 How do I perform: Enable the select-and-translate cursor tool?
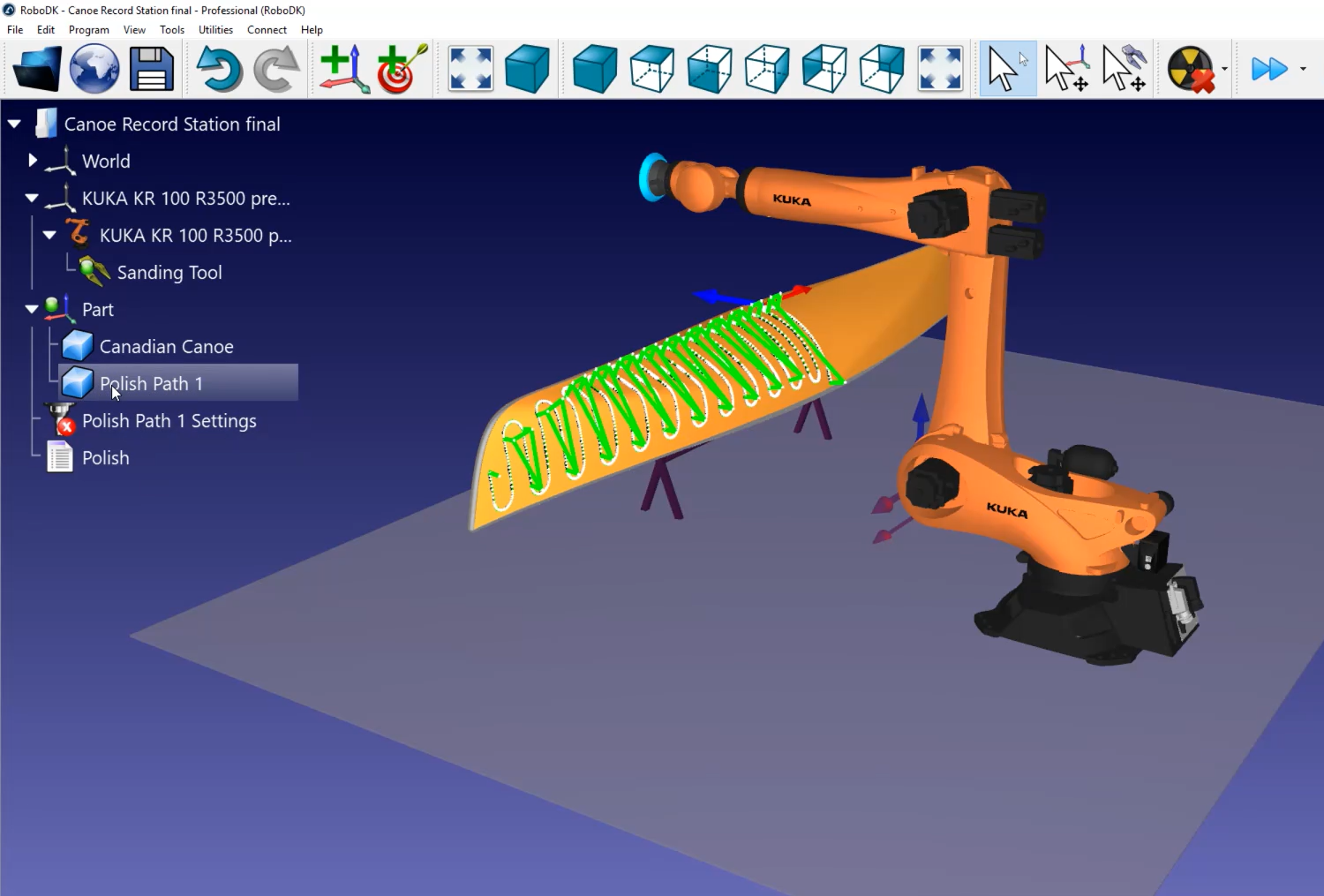point(1064,68)
